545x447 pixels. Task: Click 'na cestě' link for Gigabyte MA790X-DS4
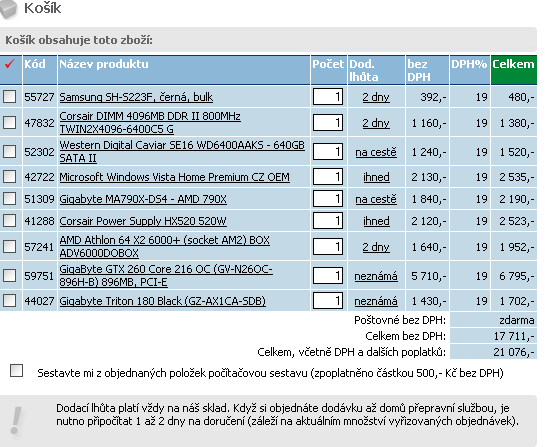pos(376,199)
